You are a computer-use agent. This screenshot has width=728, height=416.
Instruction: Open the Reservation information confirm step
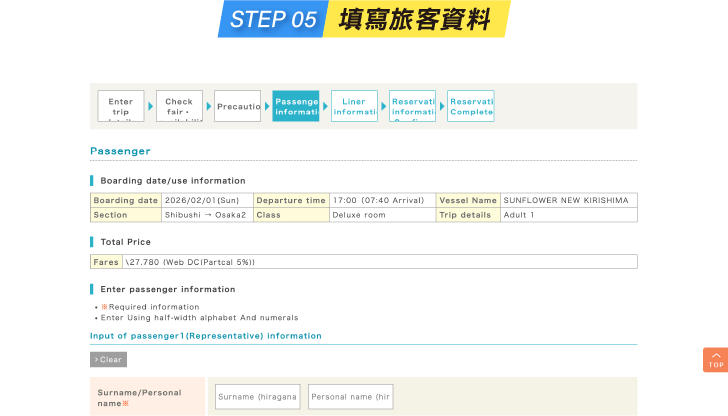pyautogui.click(x=412, y=106)
